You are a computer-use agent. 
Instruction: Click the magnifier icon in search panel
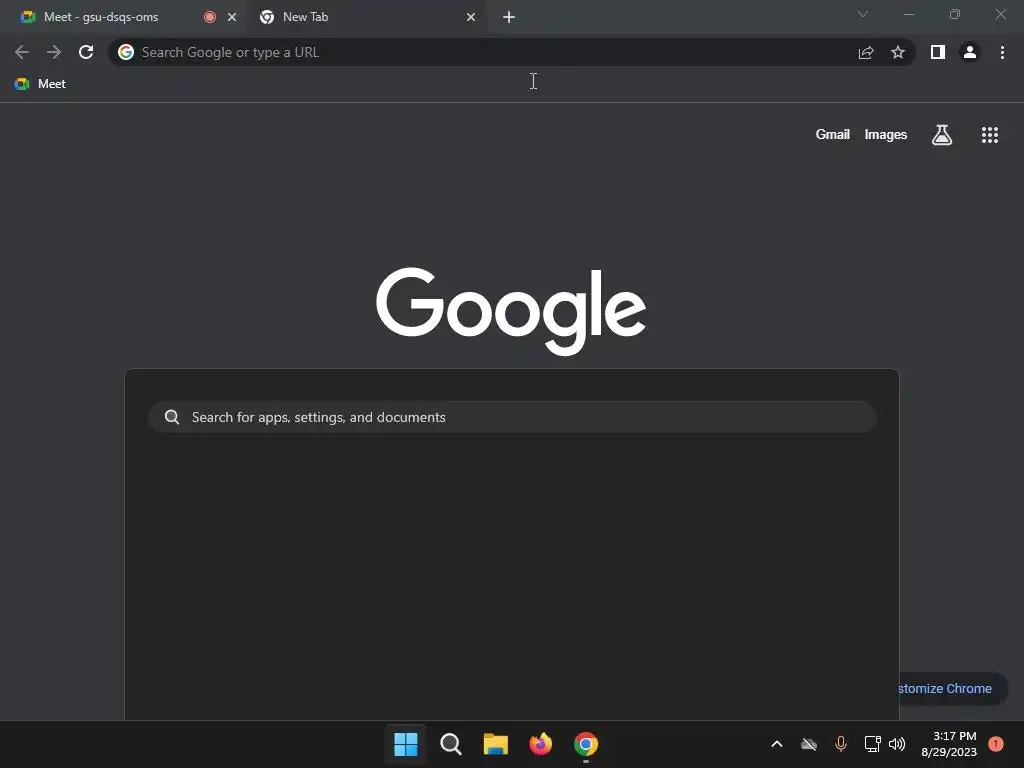click(x=172, y=417)
